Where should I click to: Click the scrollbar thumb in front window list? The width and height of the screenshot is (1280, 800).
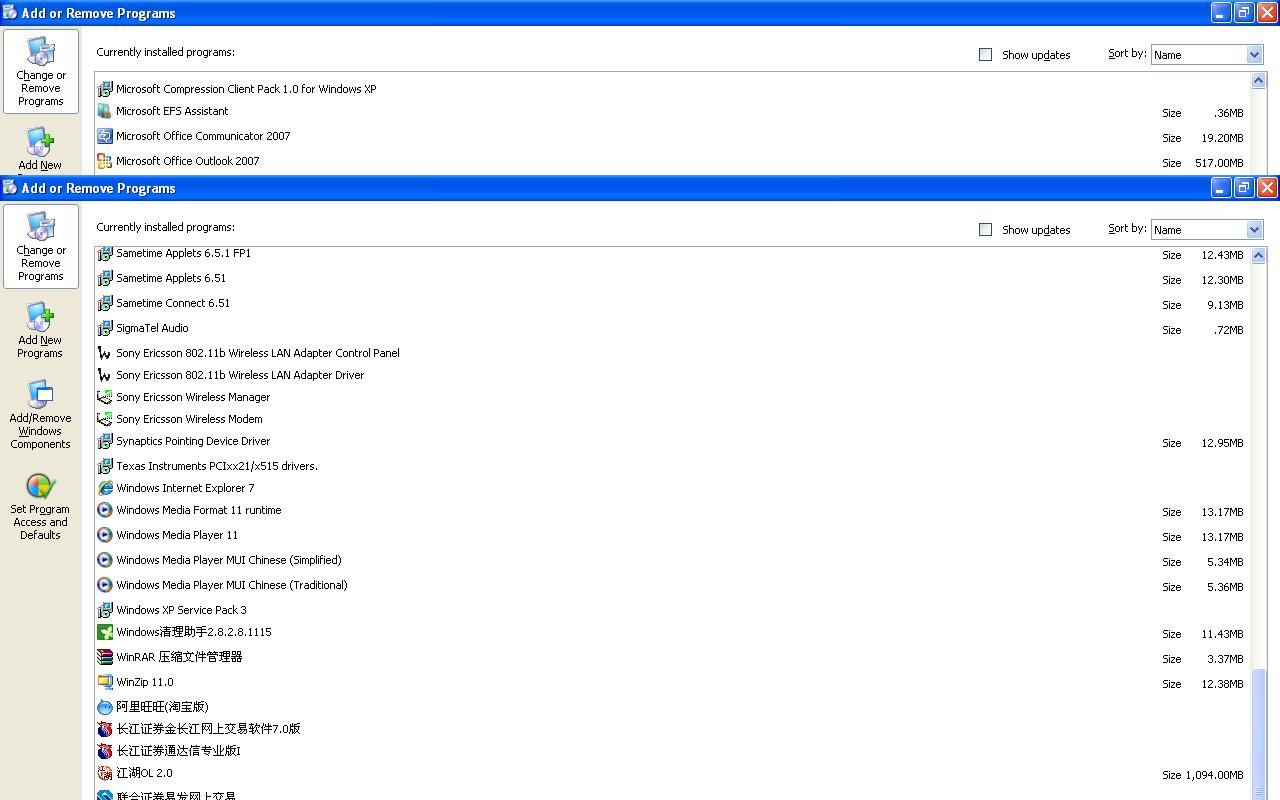click(1258, 735)
